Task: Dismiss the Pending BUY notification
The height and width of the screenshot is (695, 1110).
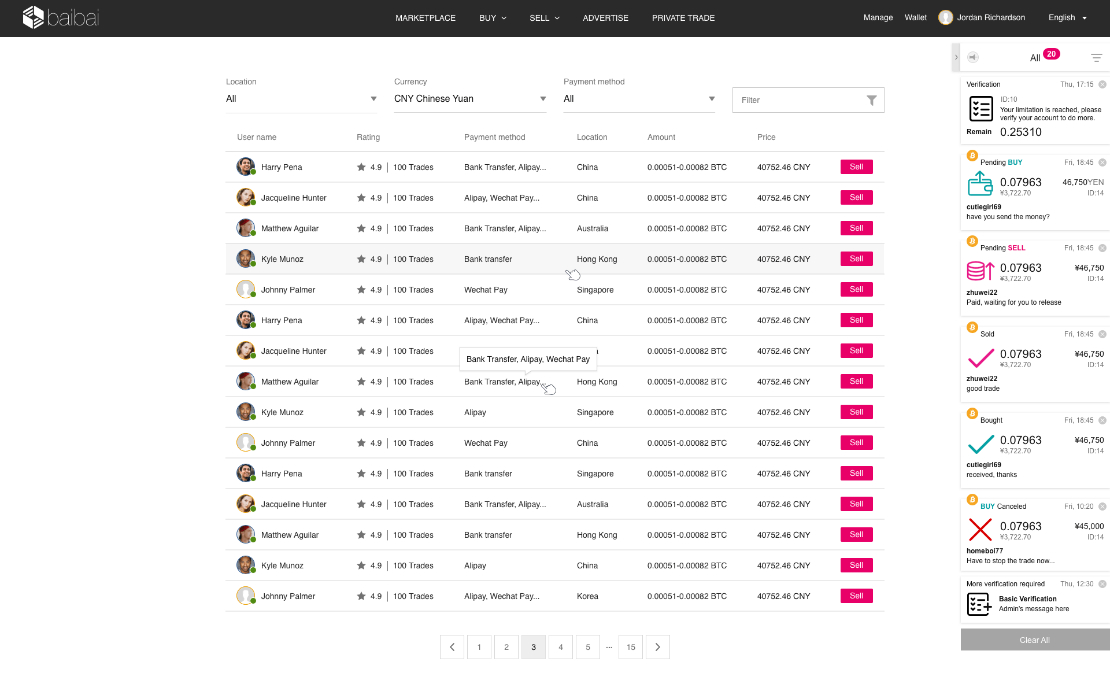Action: [x=1102, y=163]
